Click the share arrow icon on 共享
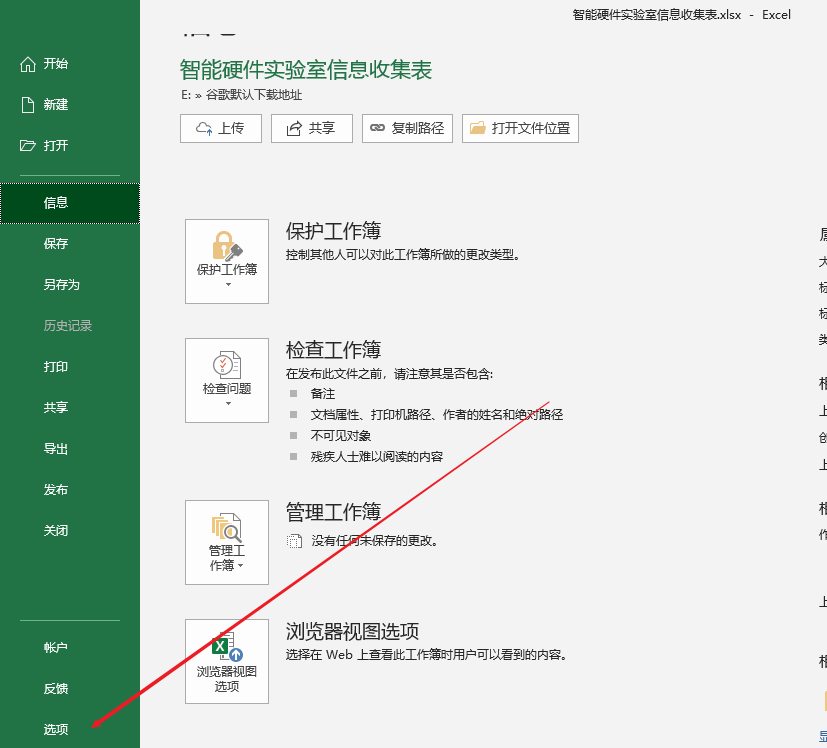Viewport: 827px width, 748px height. coord(294,129)
